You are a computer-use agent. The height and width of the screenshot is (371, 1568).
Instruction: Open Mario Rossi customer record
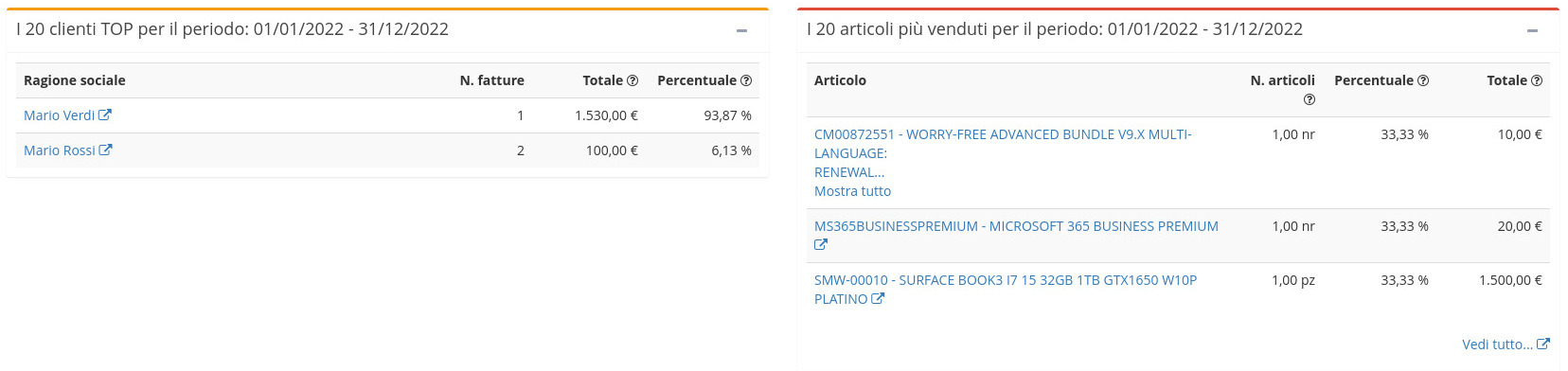59,150
